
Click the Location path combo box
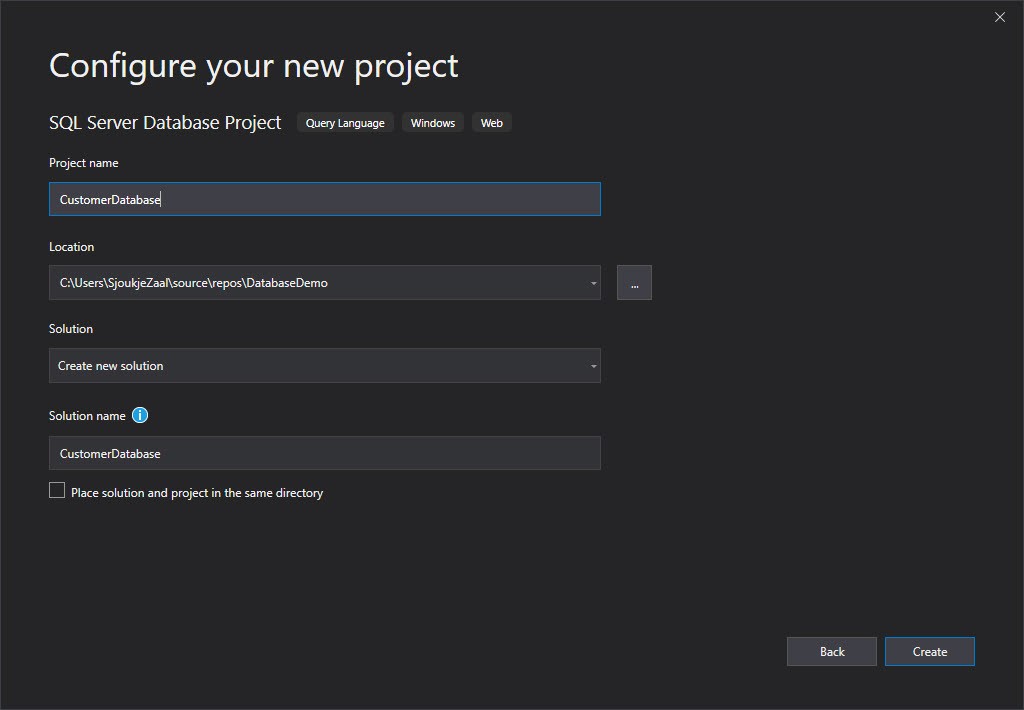pyautogui.click(x=324, y=282)
